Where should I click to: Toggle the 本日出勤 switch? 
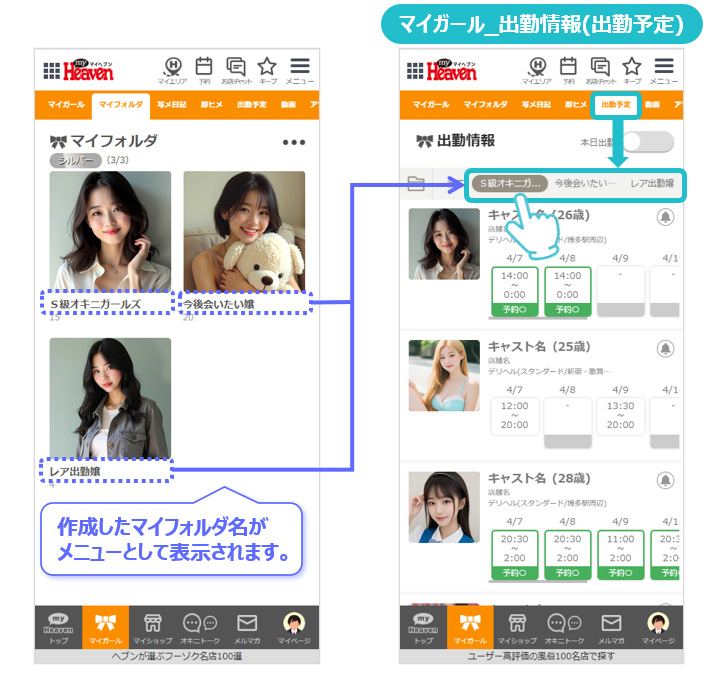(x=647, y=142)
